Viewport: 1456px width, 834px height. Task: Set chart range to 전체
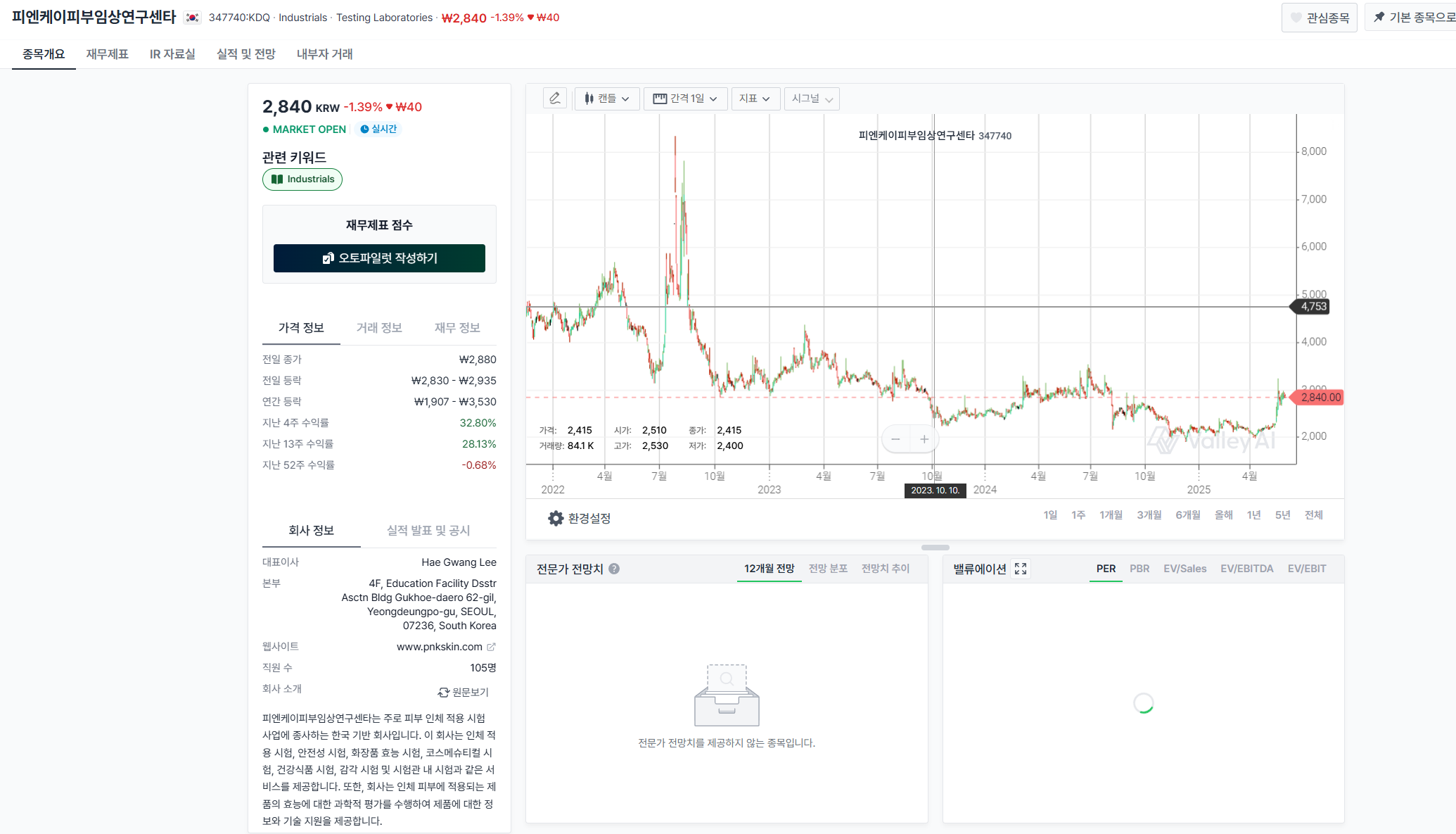pyautogui.click(x=1314, y=515)
